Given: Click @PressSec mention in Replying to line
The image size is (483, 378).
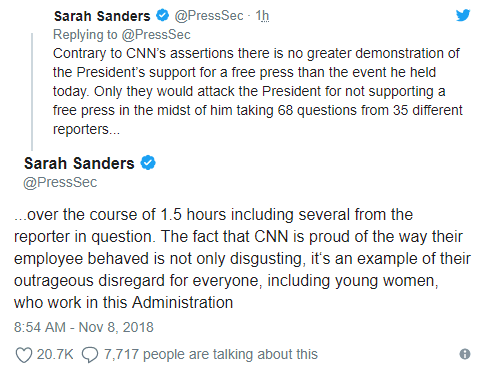Looking at the screenshot, I should pyautogui.click(x=156, y=35).
